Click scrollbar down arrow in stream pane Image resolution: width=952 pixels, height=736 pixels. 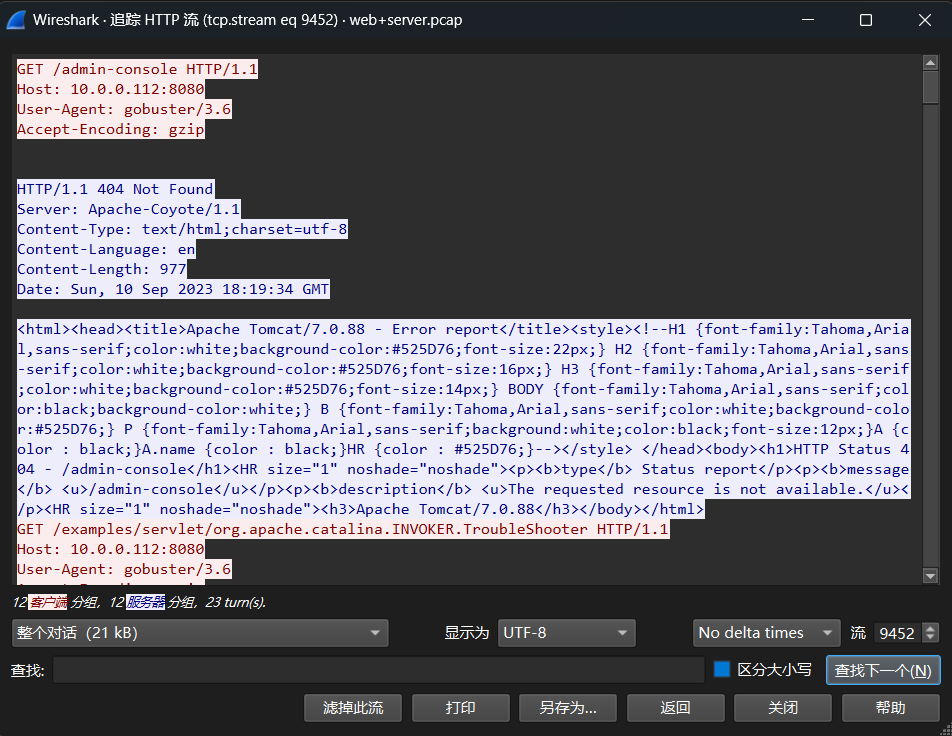(x=930, y=576)
